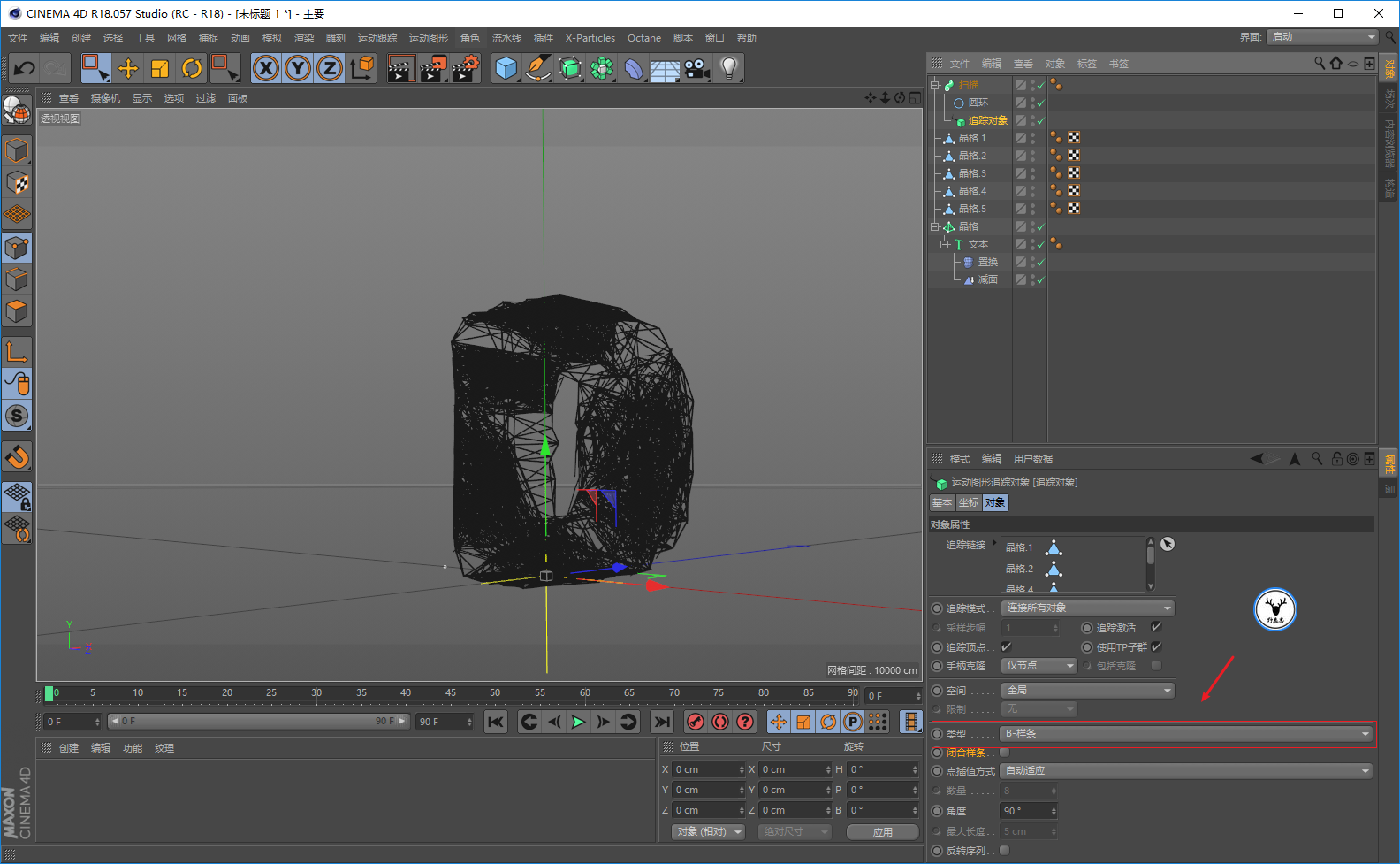Select the Rotate tool
The width and height of the screenshot is (1400, 864).
pyautogui.click(x=192, y=68)
